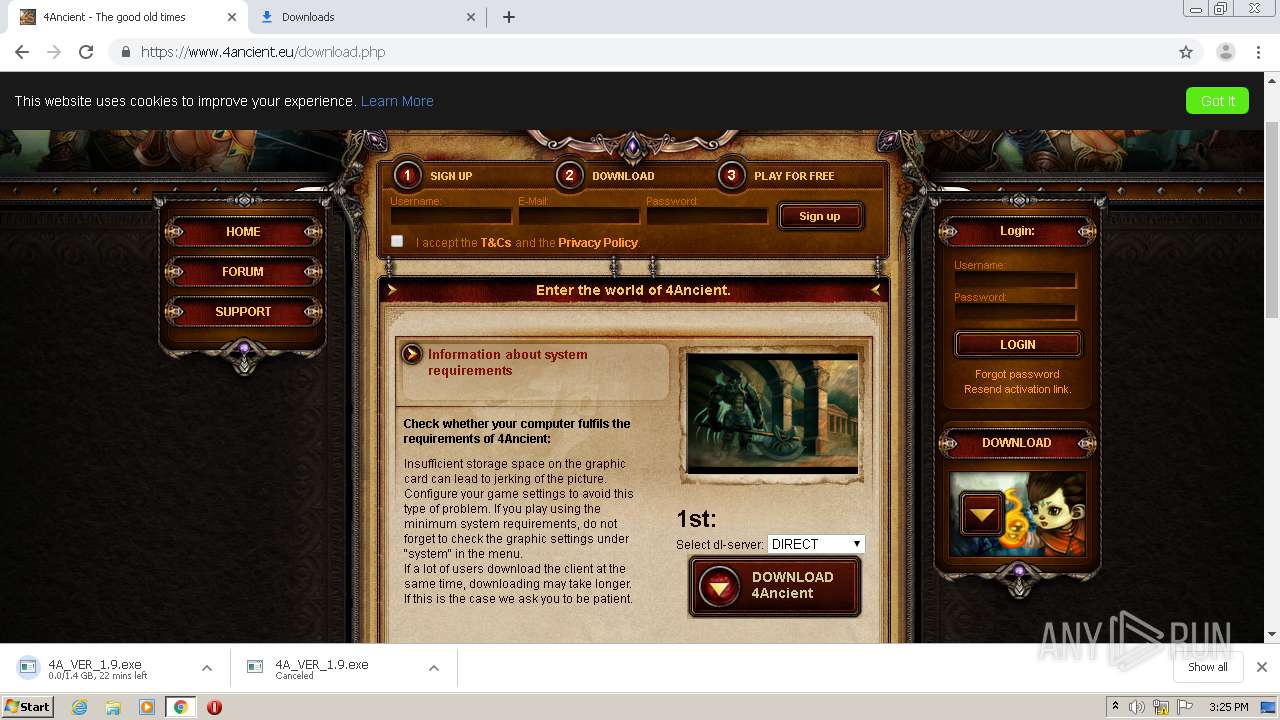
Task: Click the Chrome taskbar icon
Action: pos(180,707)
